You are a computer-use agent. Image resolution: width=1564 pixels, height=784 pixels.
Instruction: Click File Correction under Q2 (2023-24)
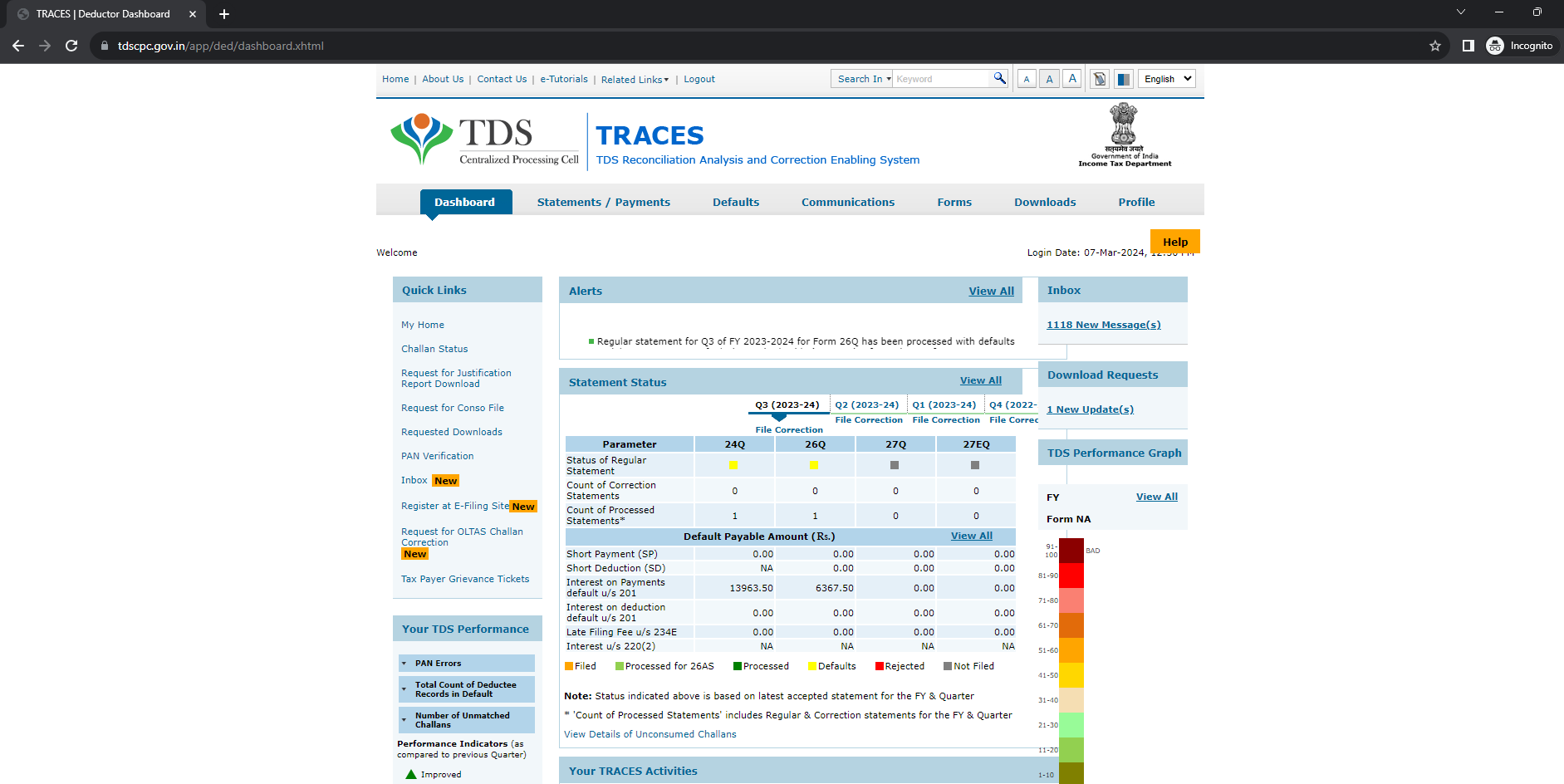point(869,420)
